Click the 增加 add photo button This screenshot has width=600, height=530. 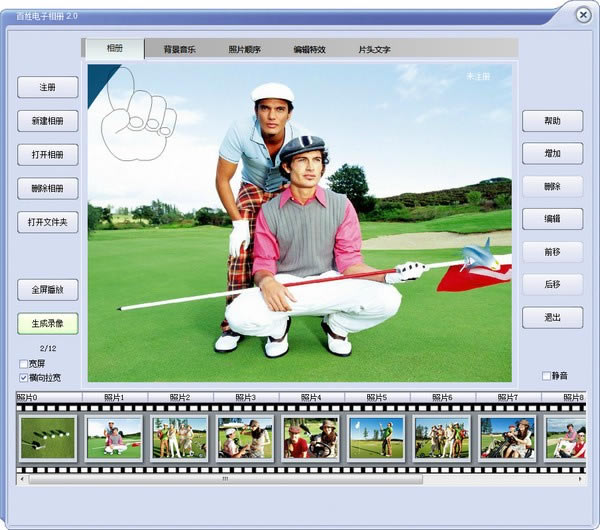click(552, 154)
